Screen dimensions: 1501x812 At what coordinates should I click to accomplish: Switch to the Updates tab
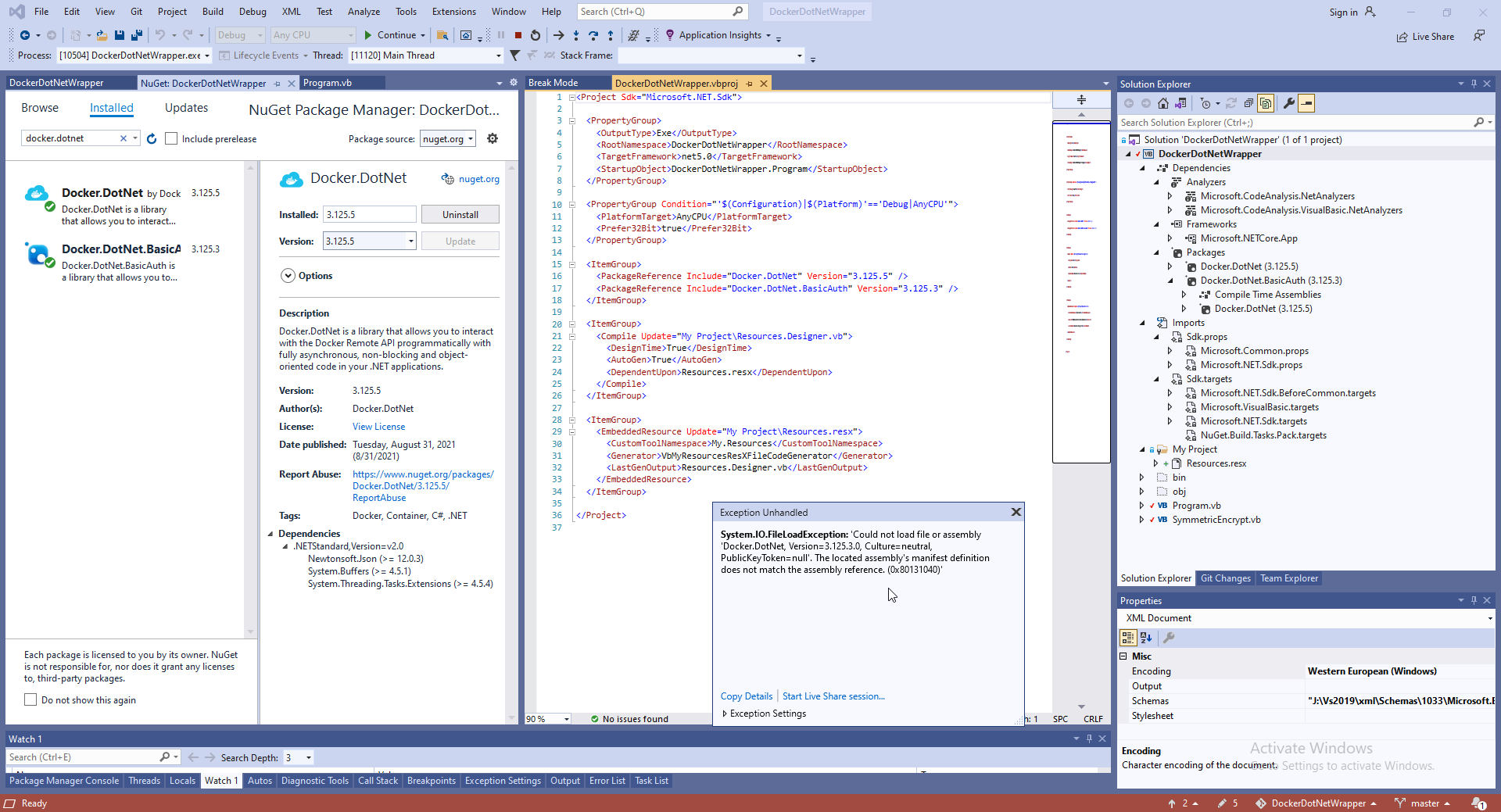(x=186, y=108)
